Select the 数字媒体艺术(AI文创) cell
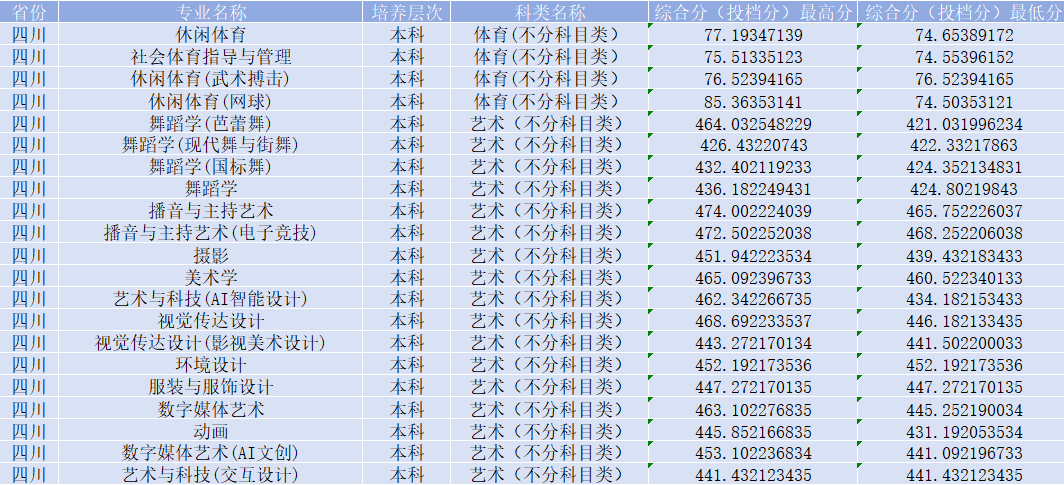 211,453
